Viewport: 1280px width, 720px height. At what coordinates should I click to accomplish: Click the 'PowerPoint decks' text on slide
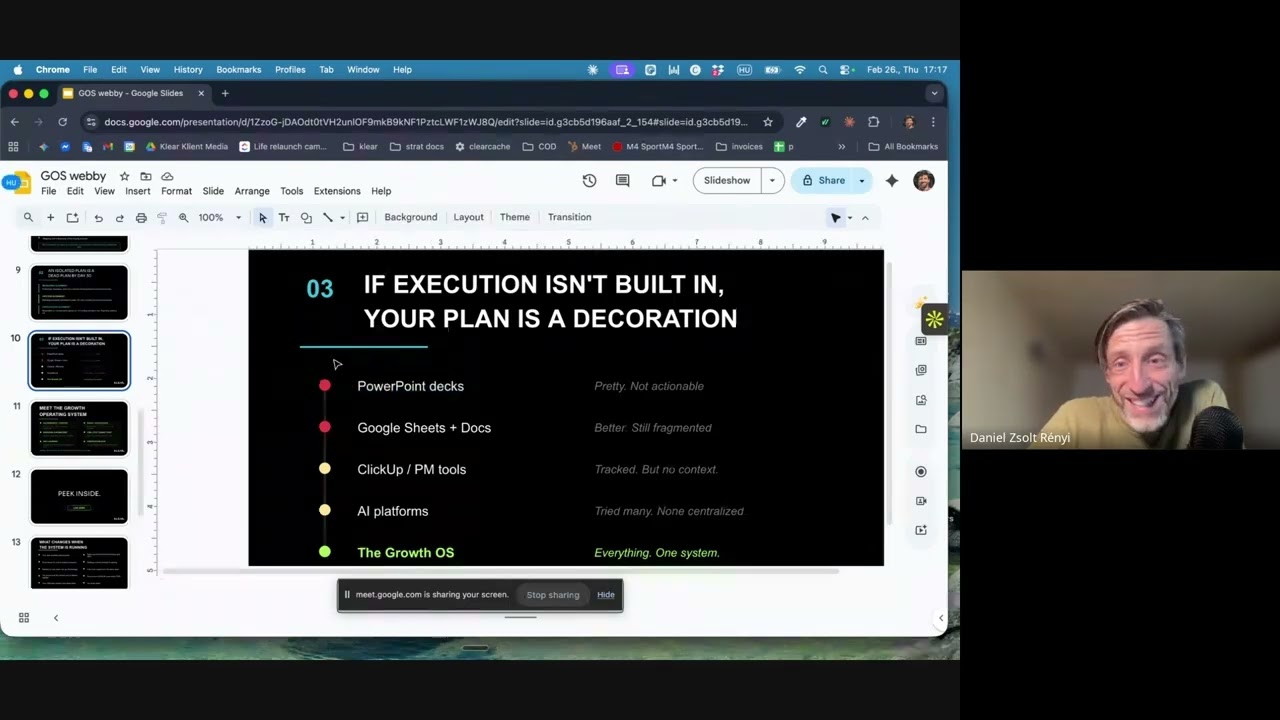click(x=410, y=386)
